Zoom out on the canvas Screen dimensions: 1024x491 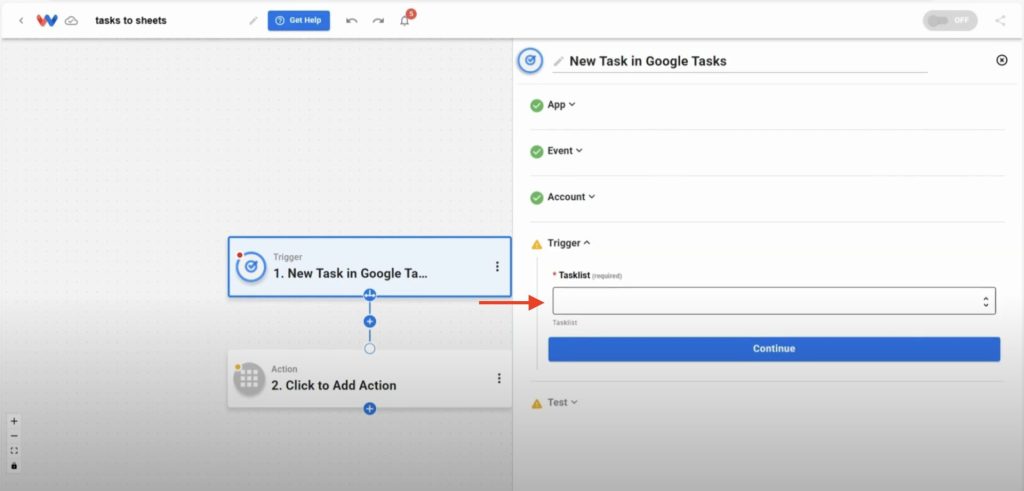click(14, 436)
